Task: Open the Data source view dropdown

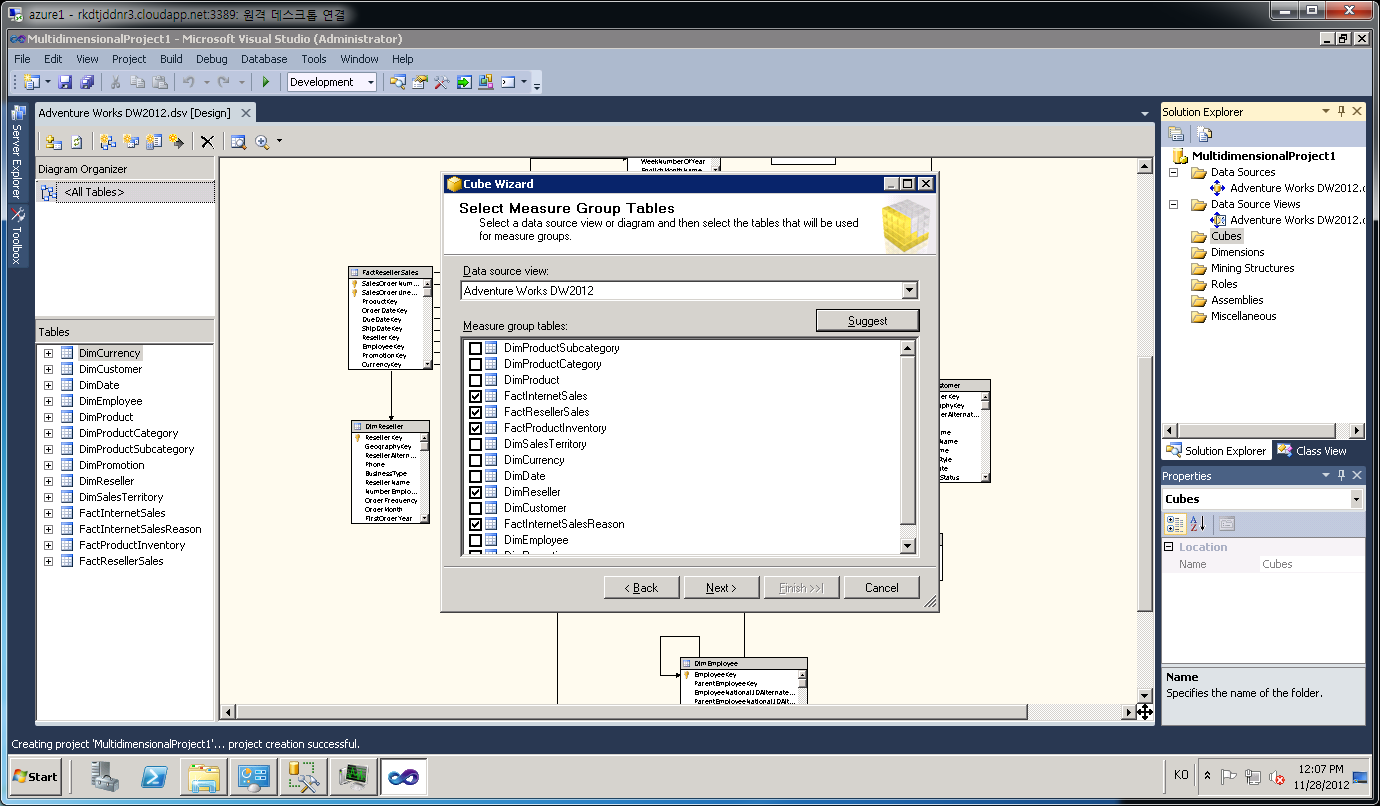Action: click(909, 290)
